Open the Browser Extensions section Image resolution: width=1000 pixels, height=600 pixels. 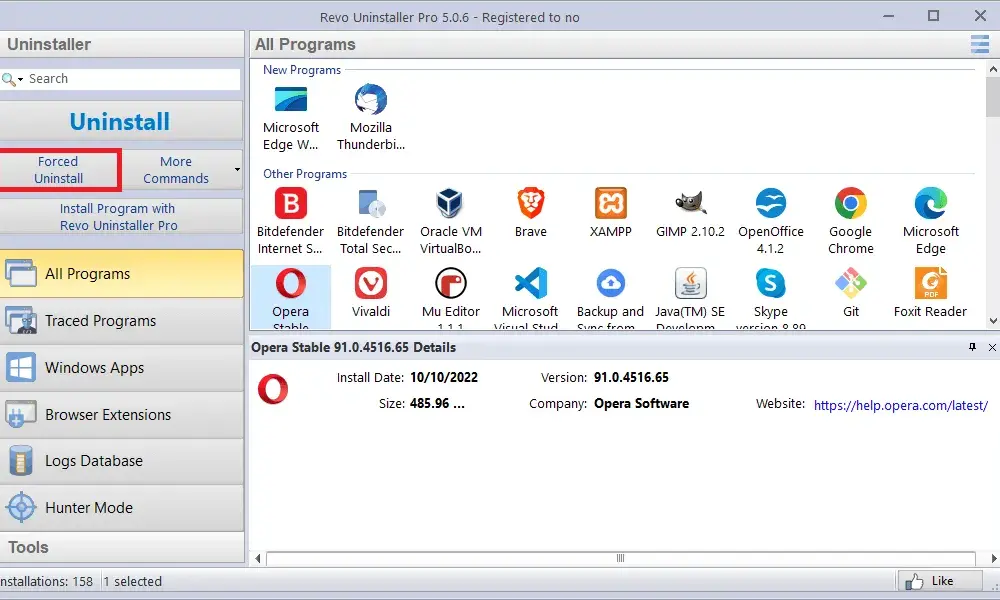(121, 414)
